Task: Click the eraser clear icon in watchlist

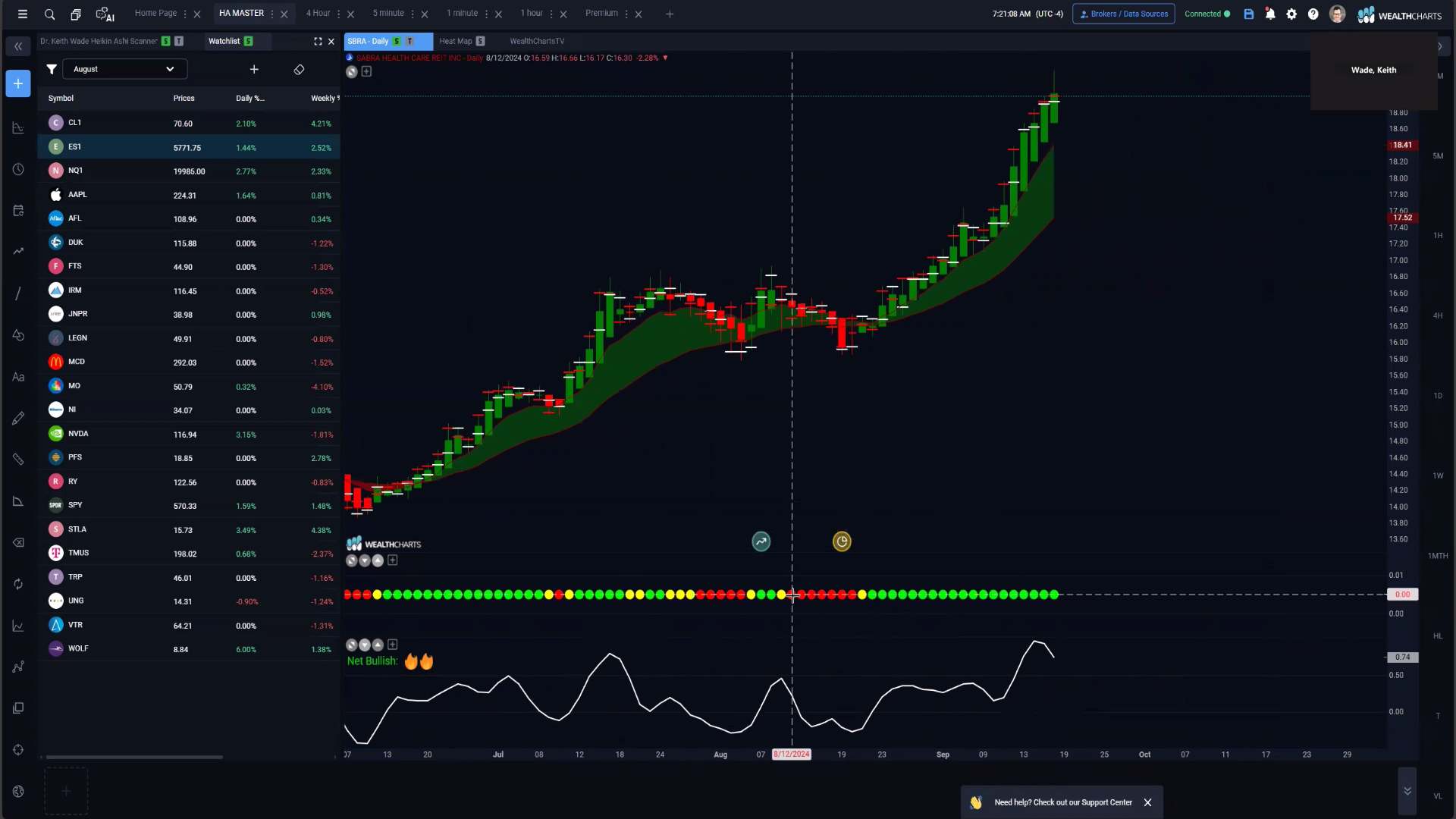Action: [x=299, y=69]
